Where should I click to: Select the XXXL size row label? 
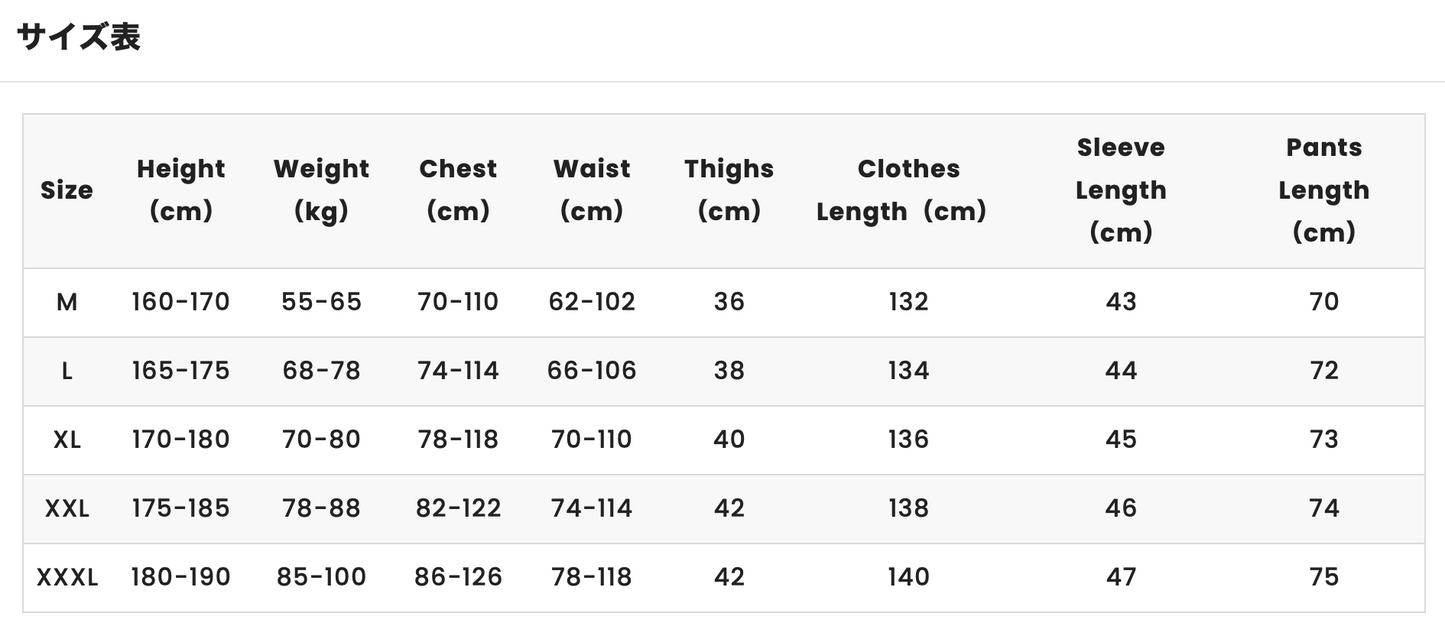point(67,578)
